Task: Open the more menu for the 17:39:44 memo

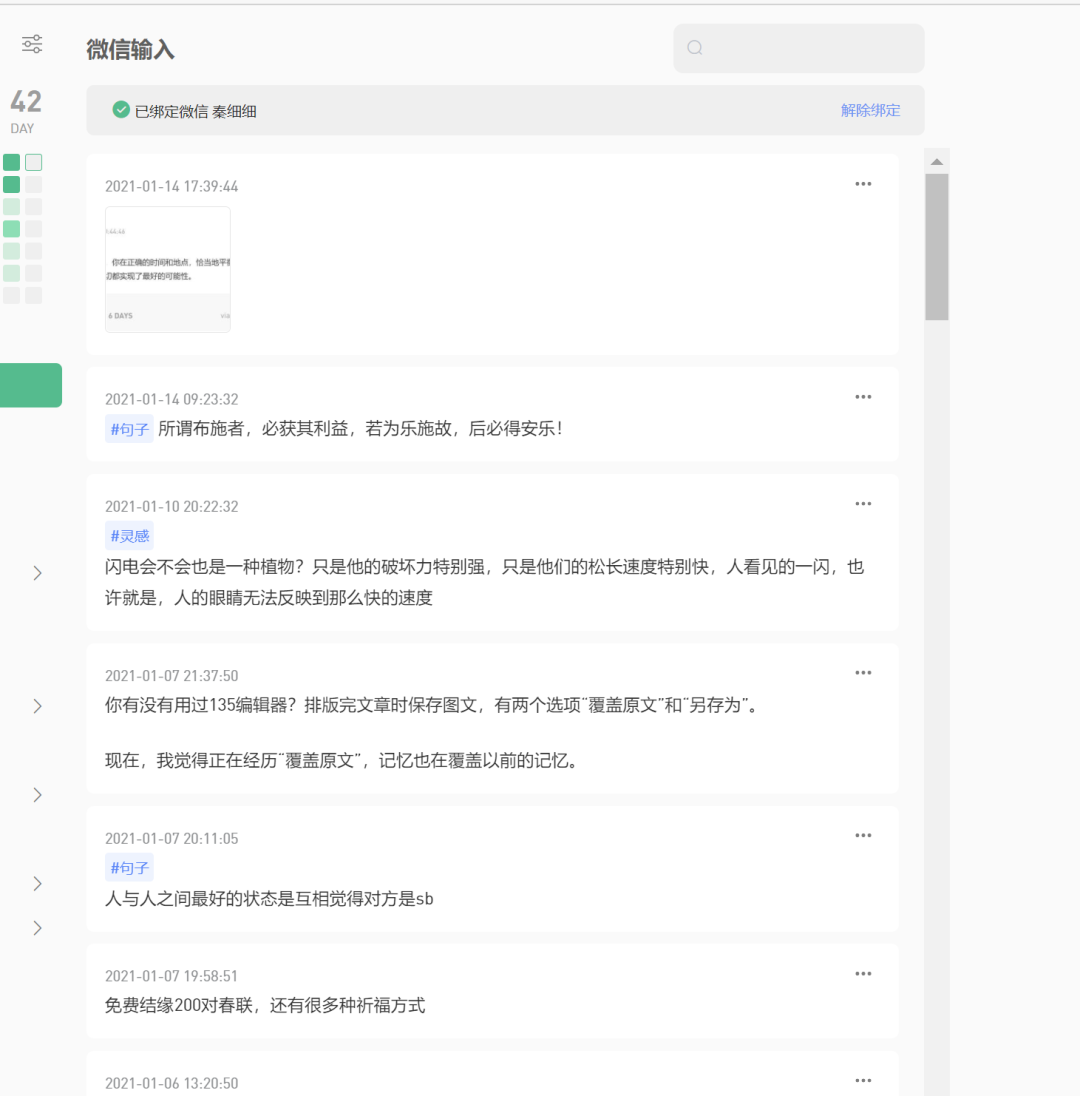Action: pyautogui.click(x=863, y=184)
